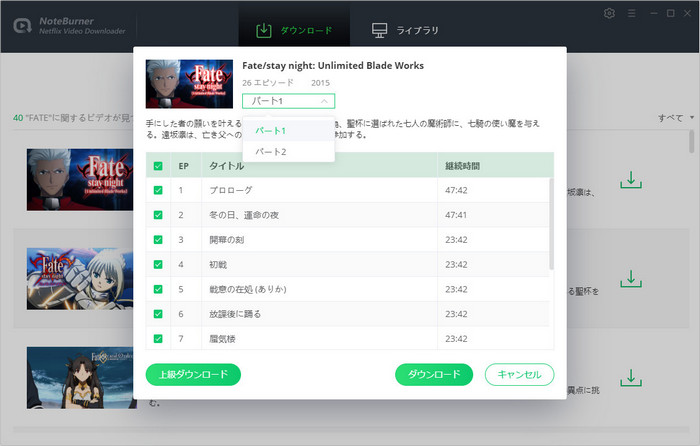The width and height of the screenshot is (700, 446).
Task: Toggle the select-all episodes checkbox in header
Action: pyautogui.click(x=158, y=166)
